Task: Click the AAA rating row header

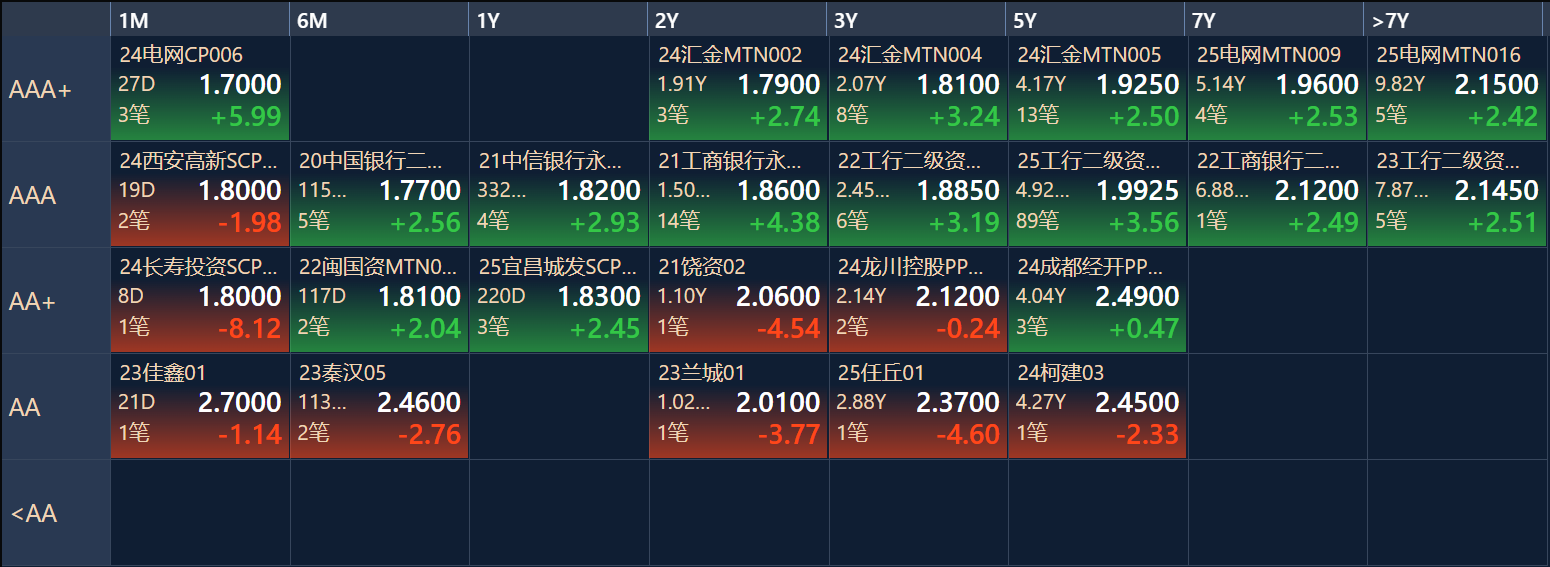Action: click(x=56, y=196)
